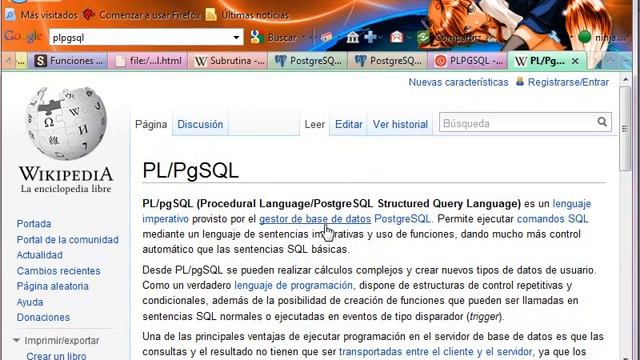Open Página aleatoria sidebar link

point(53,286)
